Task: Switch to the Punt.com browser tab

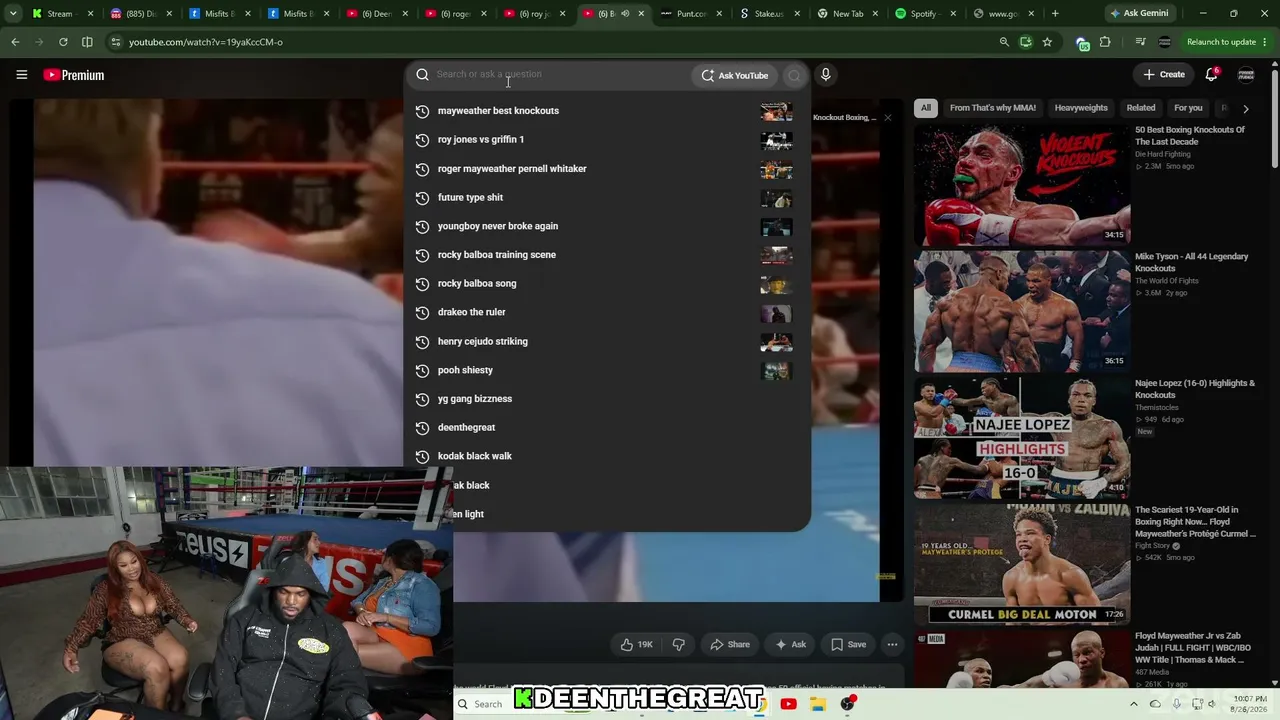Action: point(691,14)
